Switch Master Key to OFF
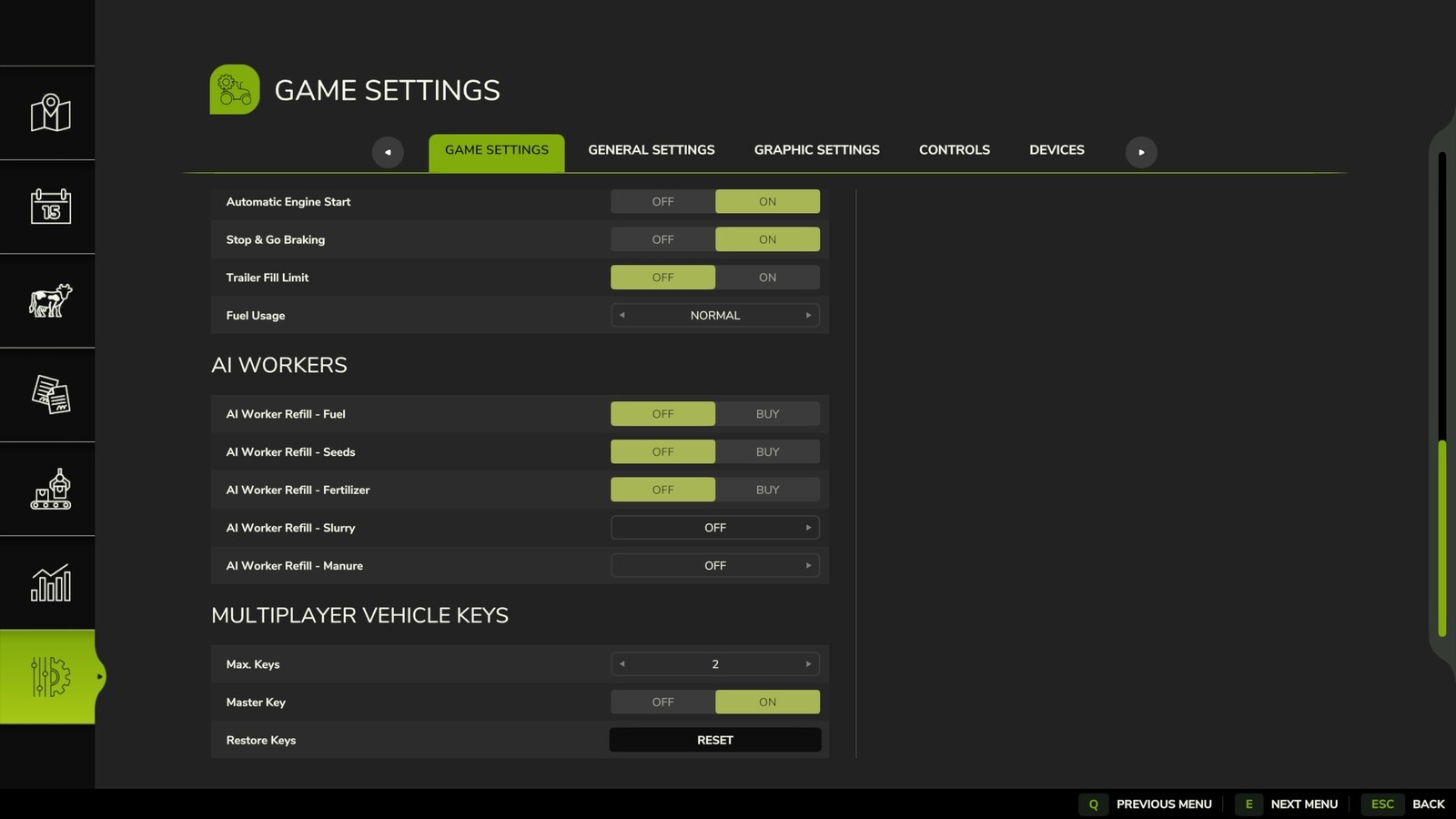This screenshot has width=1456, height=819. pos(662,702)
